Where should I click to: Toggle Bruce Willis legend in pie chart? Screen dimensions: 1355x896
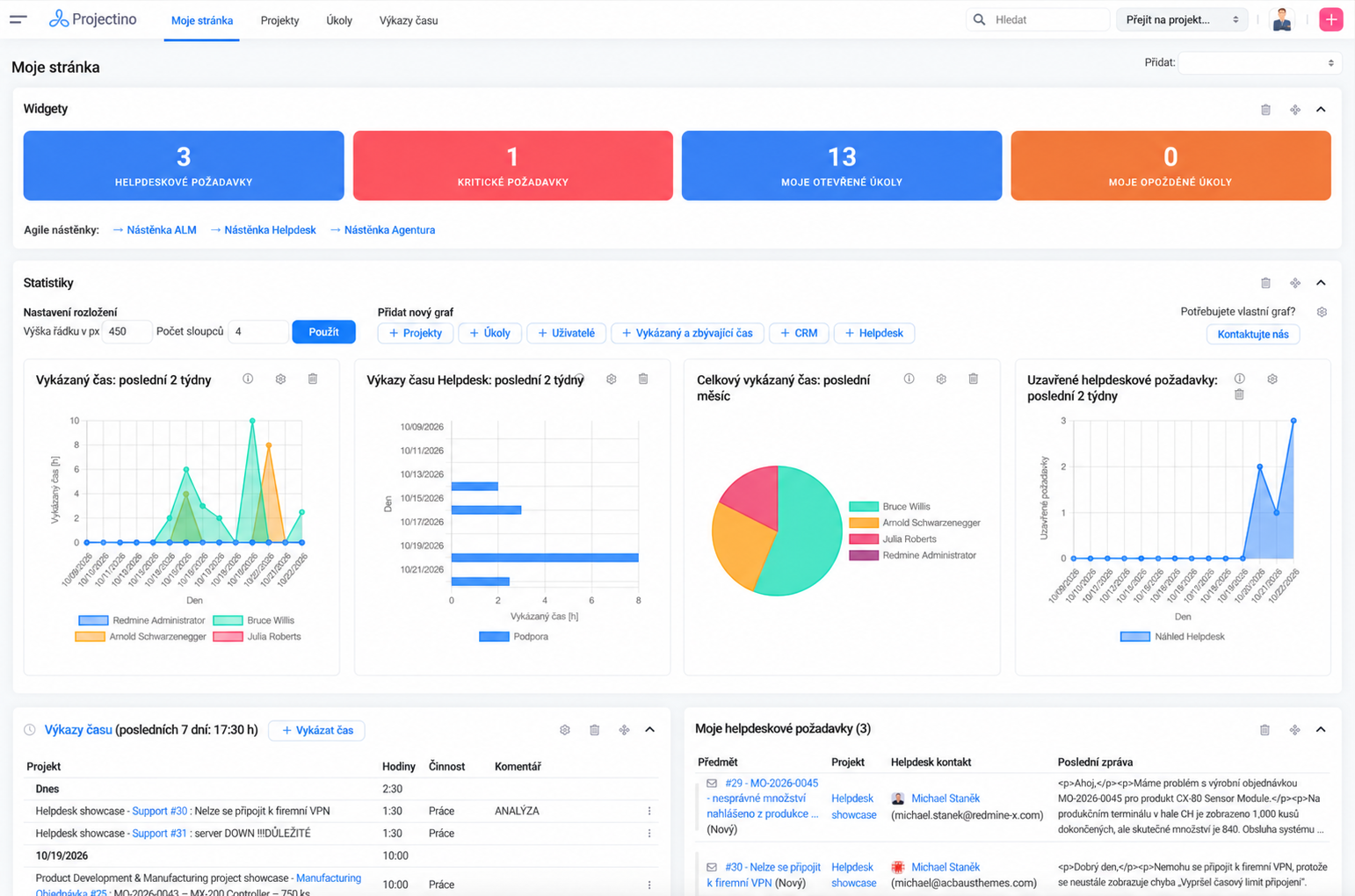[x=889, y=507]
